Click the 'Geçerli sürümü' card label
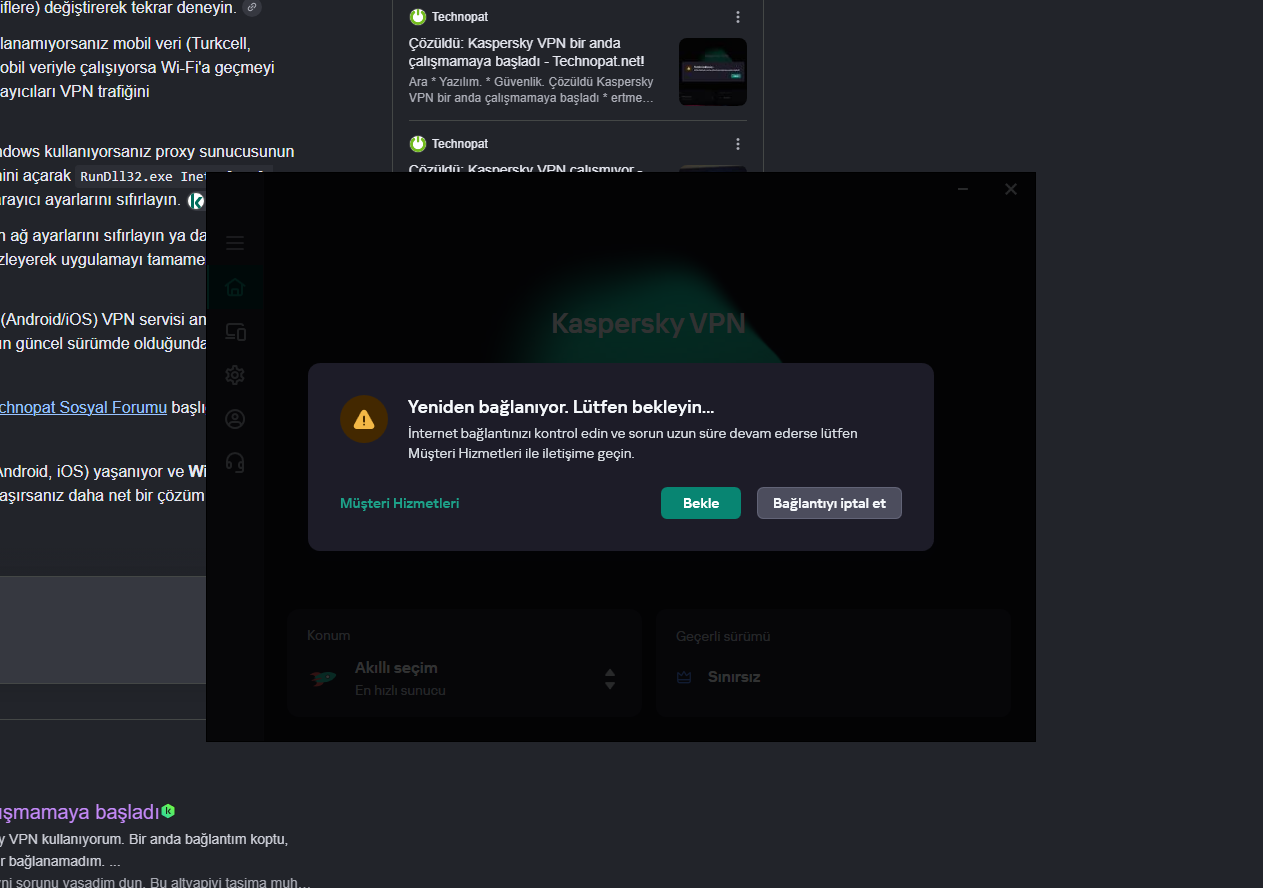The image size is (1263, 888). (723, 636)
